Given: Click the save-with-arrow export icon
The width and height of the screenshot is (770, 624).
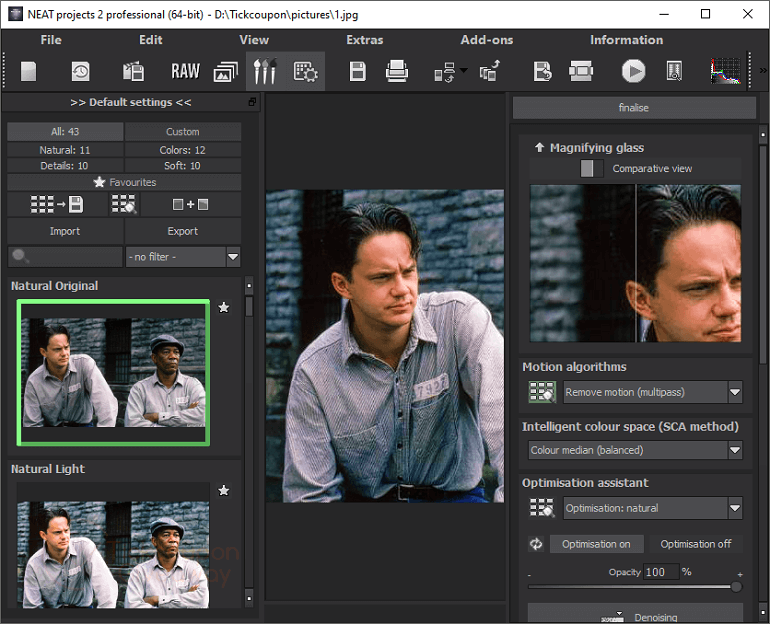Looking at the screenshot, I should point(542,71).
